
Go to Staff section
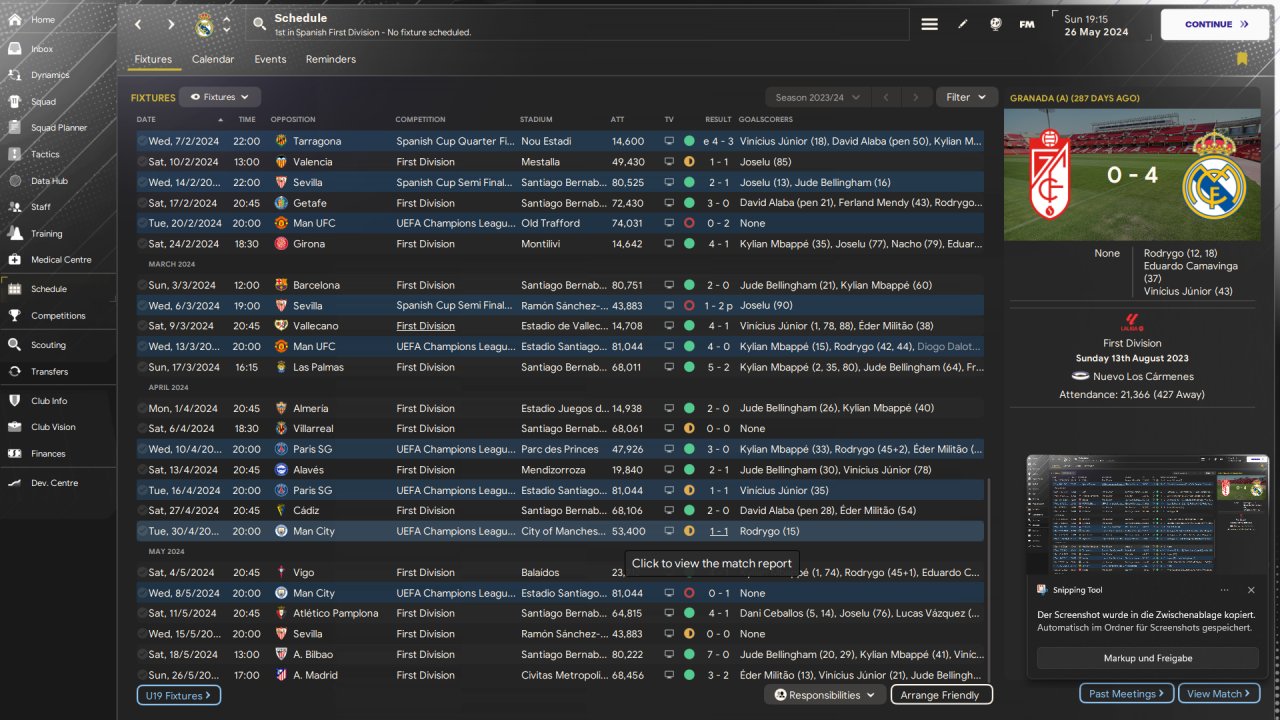coord(58,207)
